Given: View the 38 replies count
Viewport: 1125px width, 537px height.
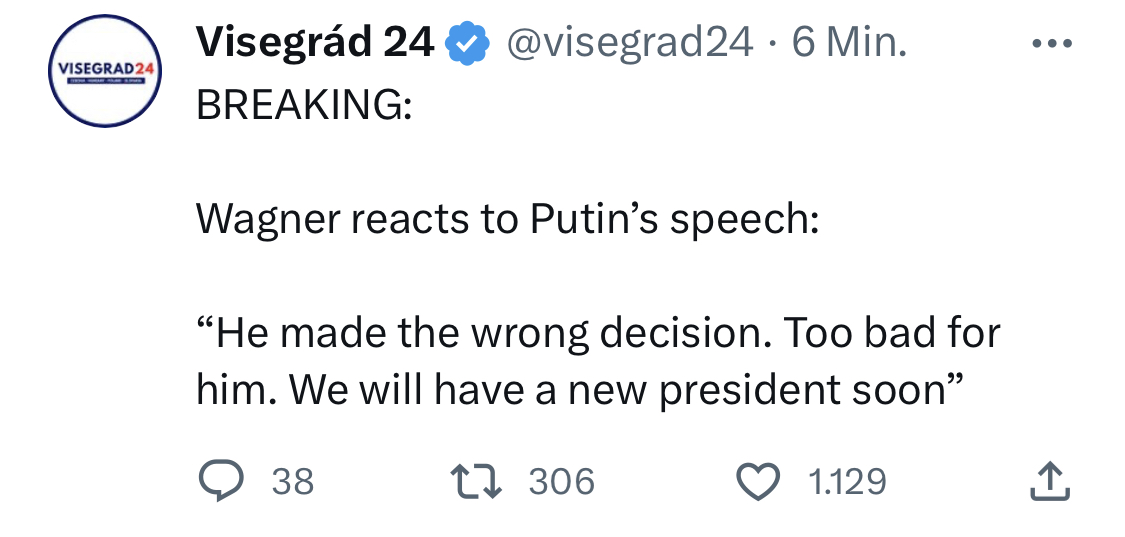Looking at the screenshot, I should 293,483.
